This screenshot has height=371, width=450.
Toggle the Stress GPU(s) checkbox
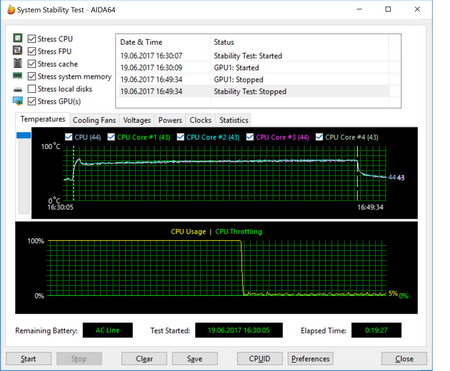32,101
